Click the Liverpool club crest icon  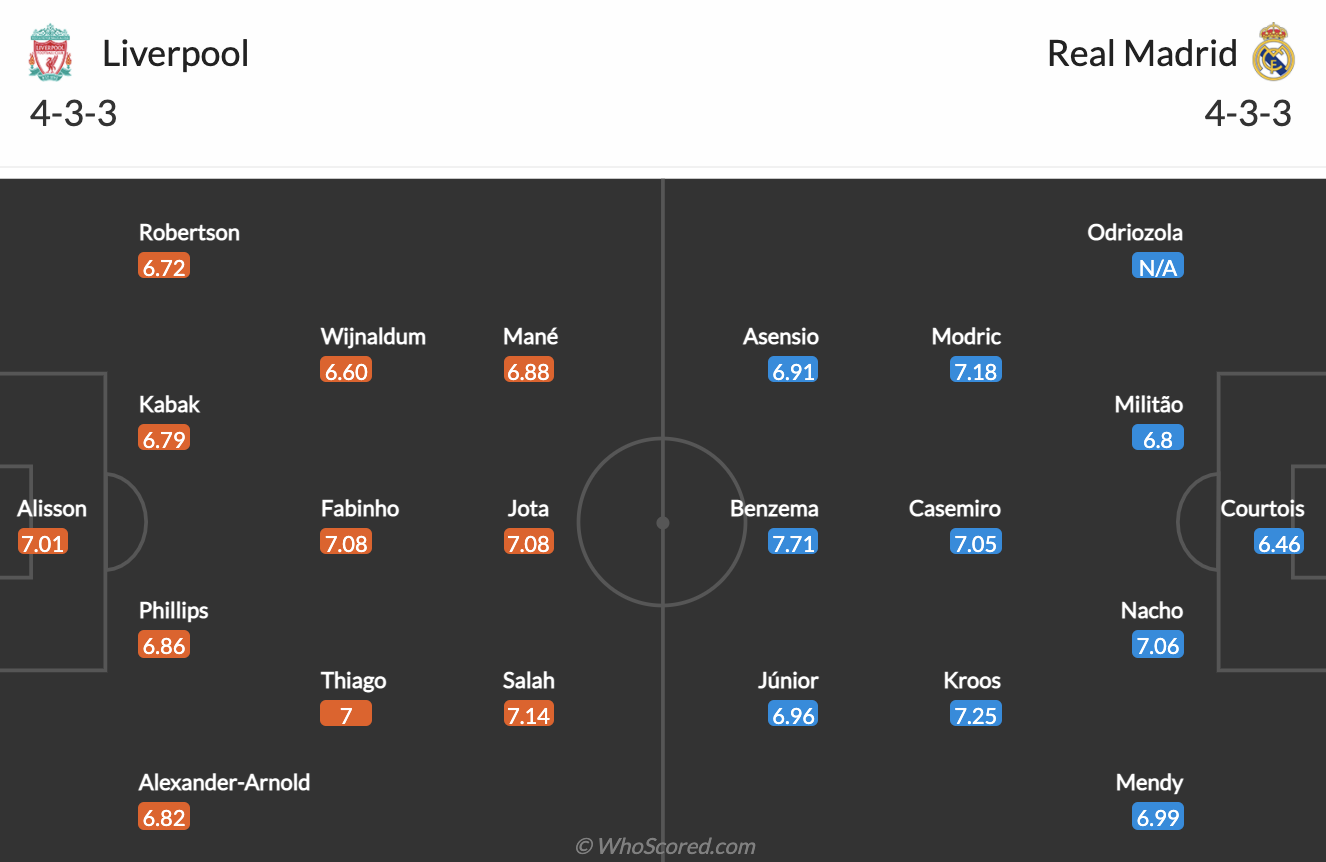[x=50, y=53]
